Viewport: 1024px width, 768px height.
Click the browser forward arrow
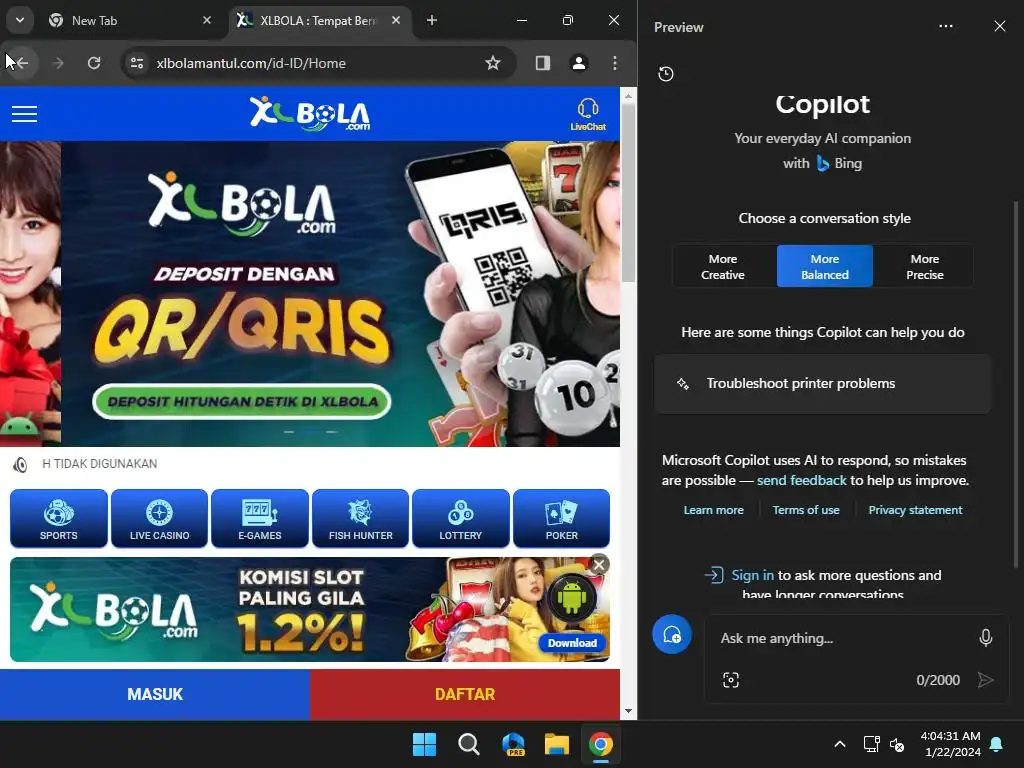click(x=58, y=63)
